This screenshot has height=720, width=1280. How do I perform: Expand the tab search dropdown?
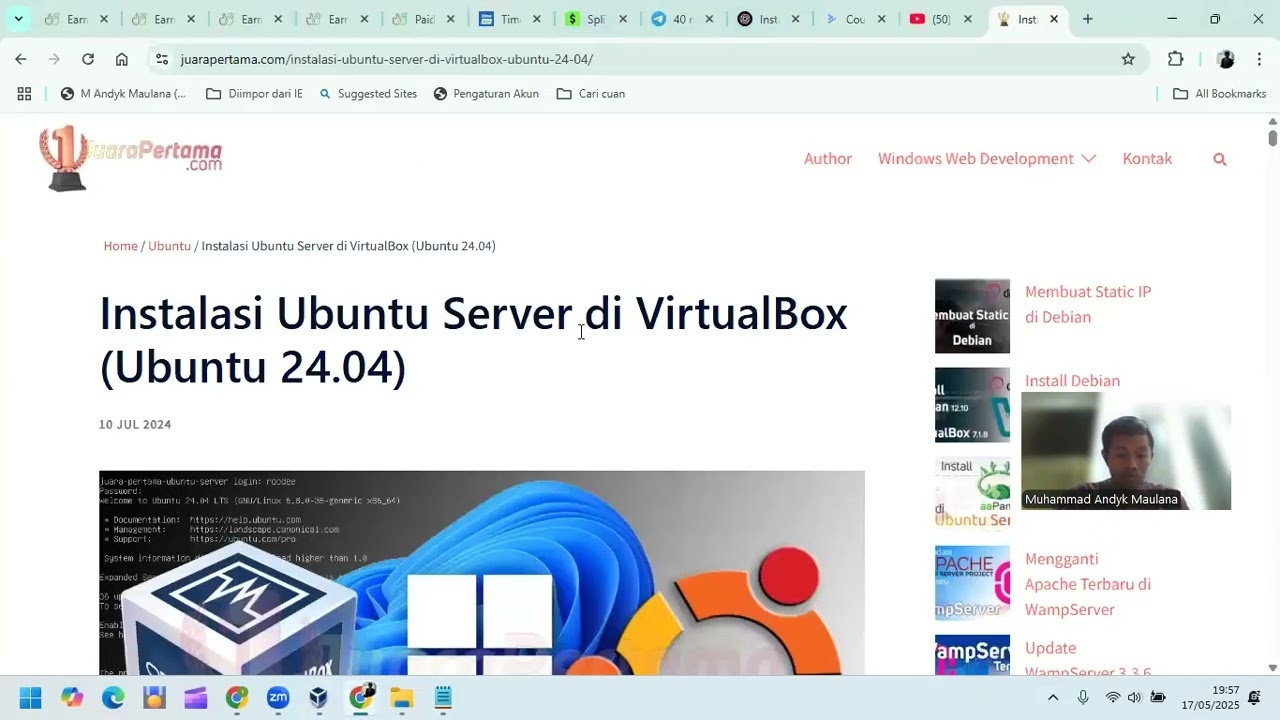tap(18, 19)
